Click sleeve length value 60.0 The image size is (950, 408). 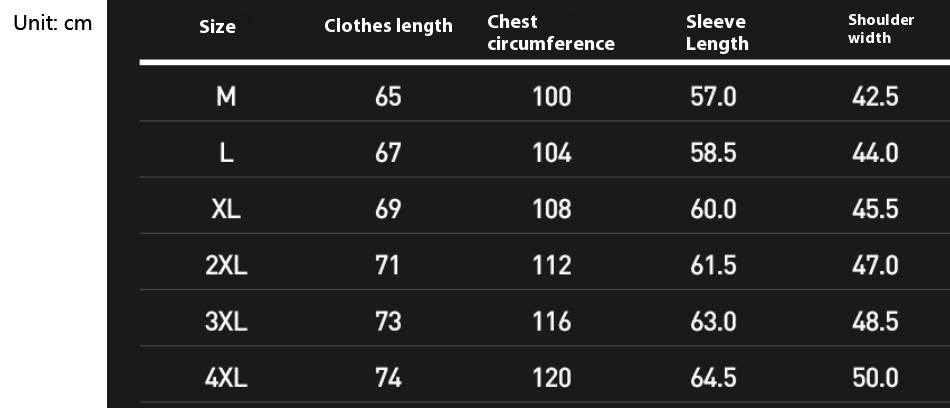pyautogui.click(x=713, y=209)
